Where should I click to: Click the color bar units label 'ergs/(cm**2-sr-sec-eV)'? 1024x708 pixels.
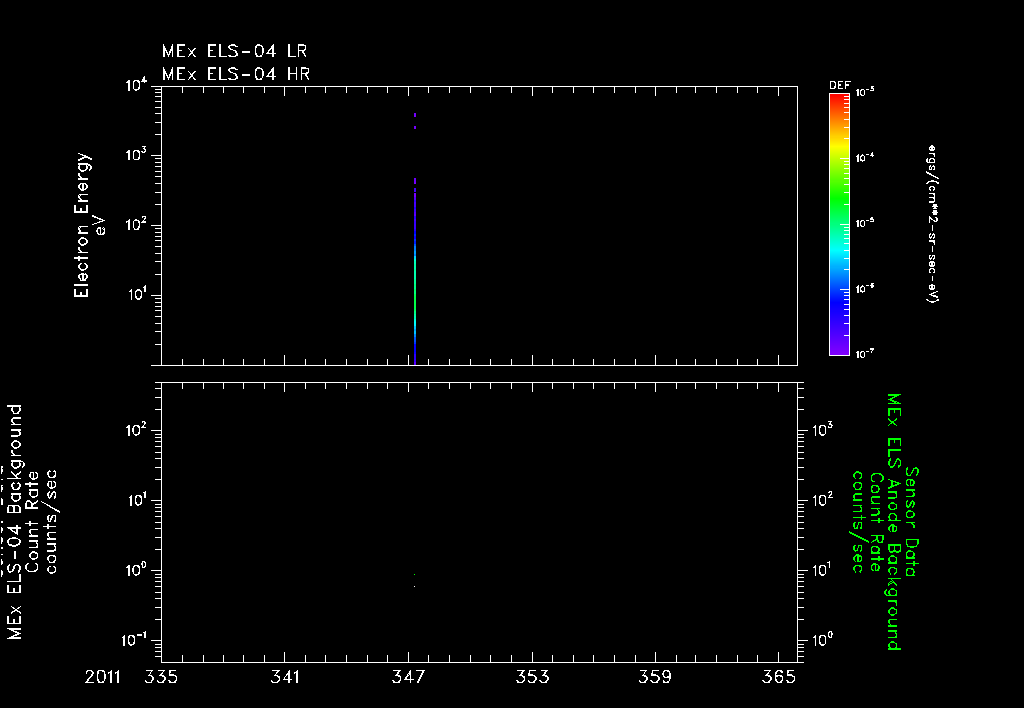tap(932, 224)
